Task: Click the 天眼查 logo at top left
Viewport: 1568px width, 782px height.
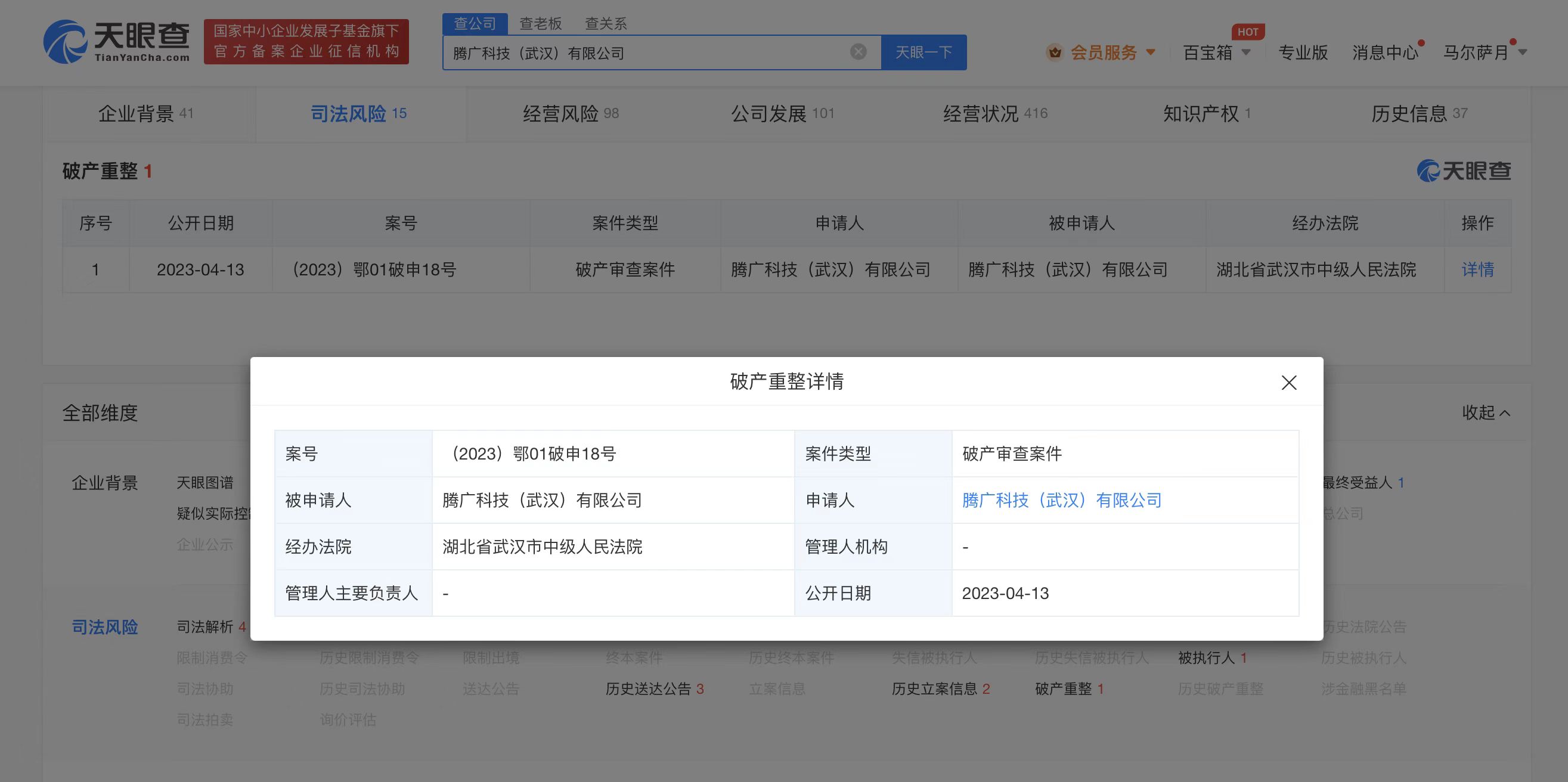Action: click(x=116, y=41)
